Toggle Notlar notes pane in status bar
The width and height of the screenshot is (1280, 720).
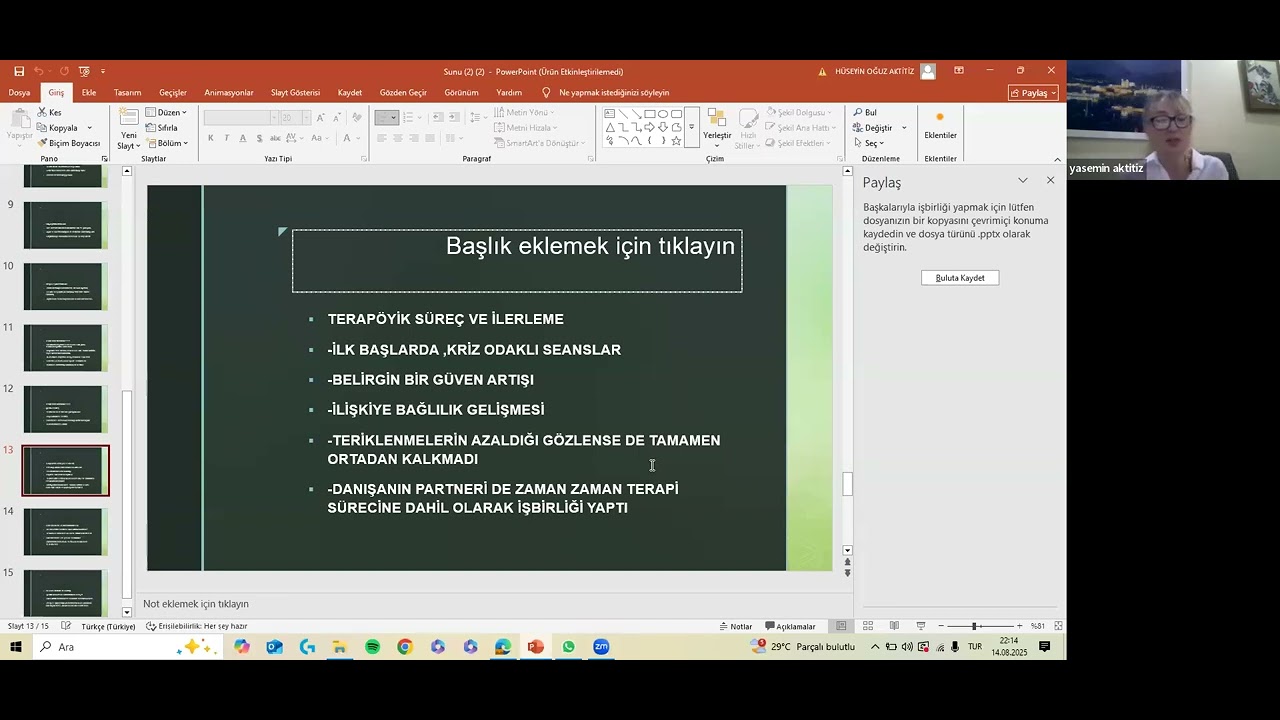pos(735,626)
